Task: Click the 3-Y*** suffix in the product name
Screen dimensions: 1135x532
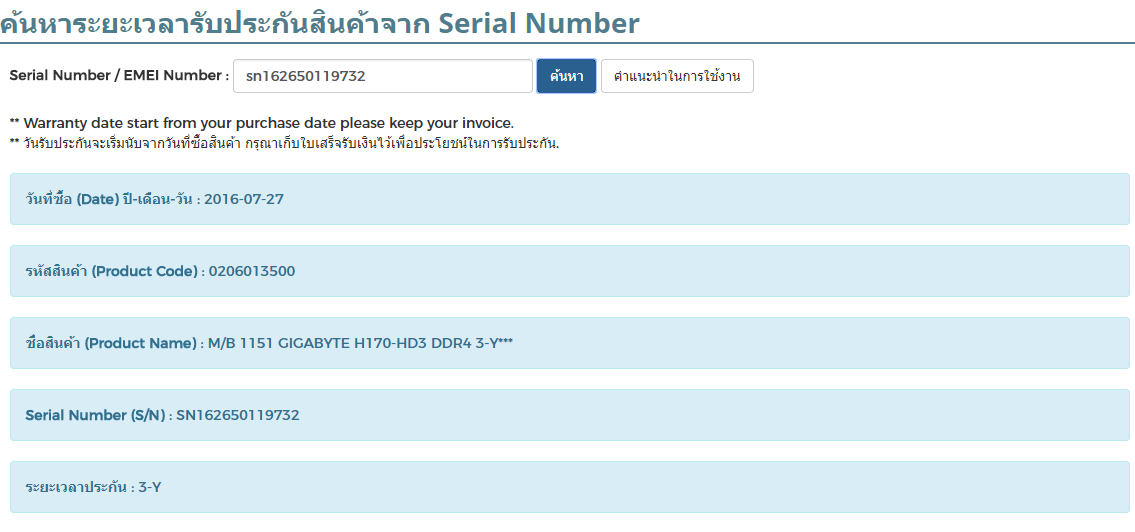Action: [493, 343]
